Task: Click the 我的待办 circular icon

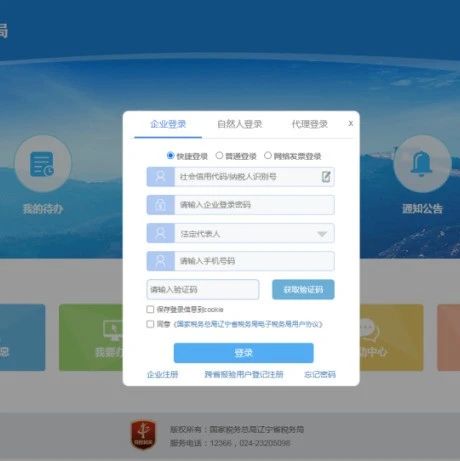Action: [x=43, y=164]
